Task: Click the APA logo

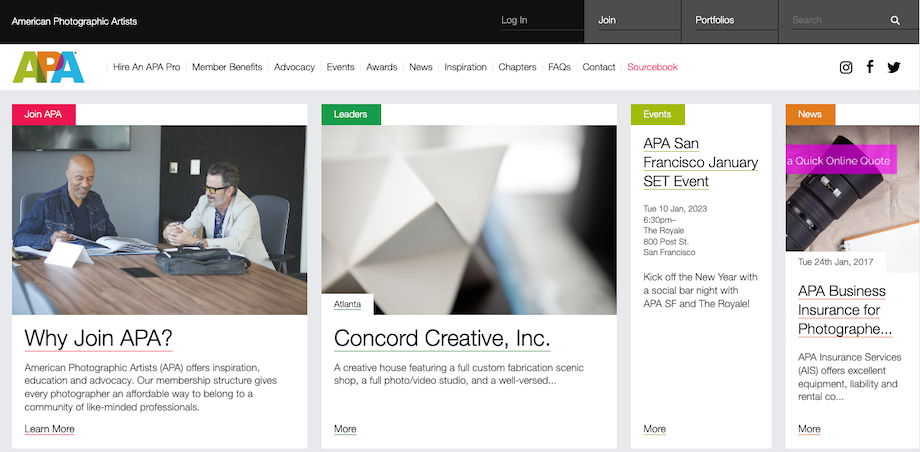Action: click(x=49, y=67)
